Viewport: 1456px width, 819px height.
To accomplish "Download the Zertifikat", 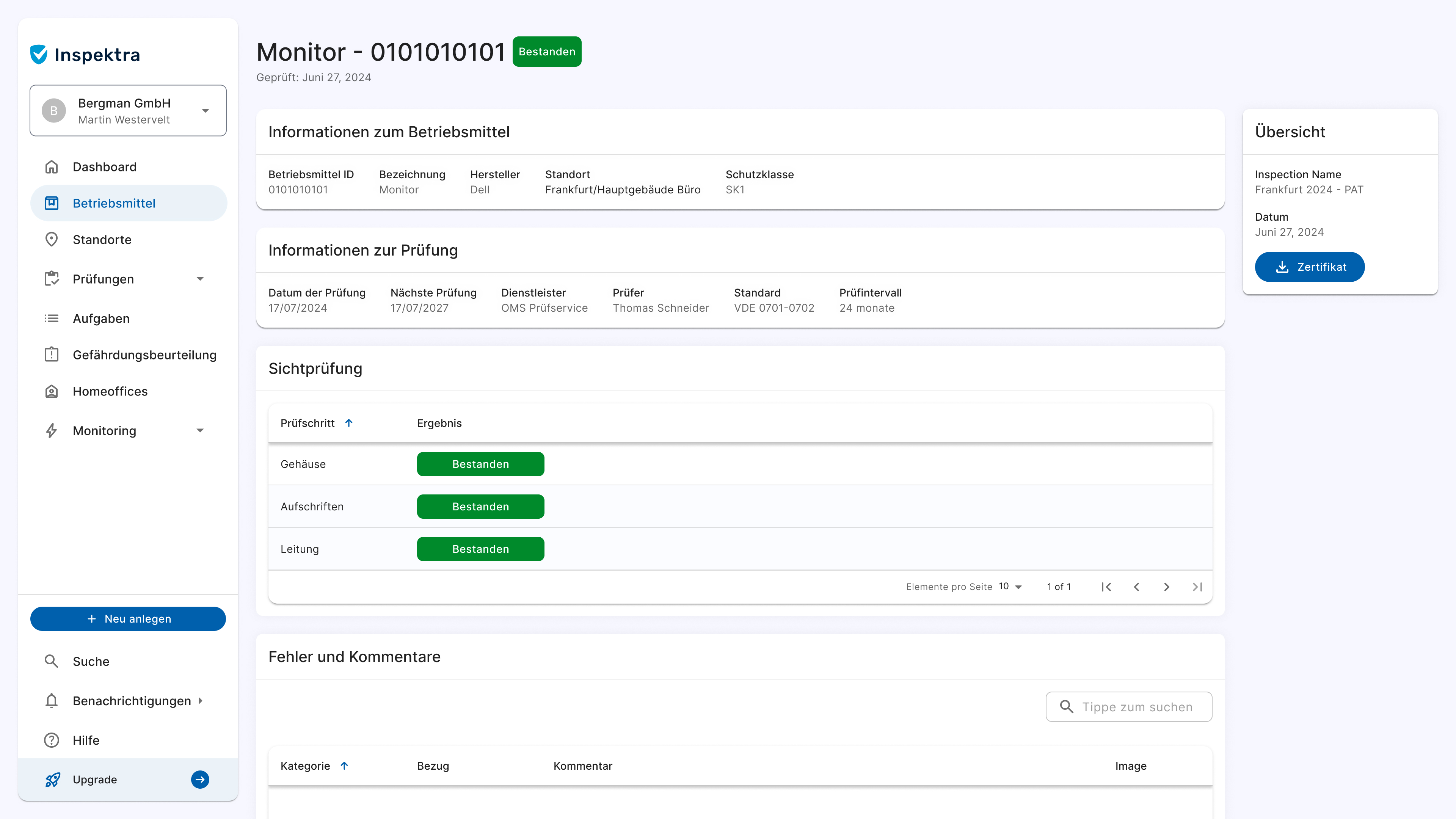I will coord(1310,267).
